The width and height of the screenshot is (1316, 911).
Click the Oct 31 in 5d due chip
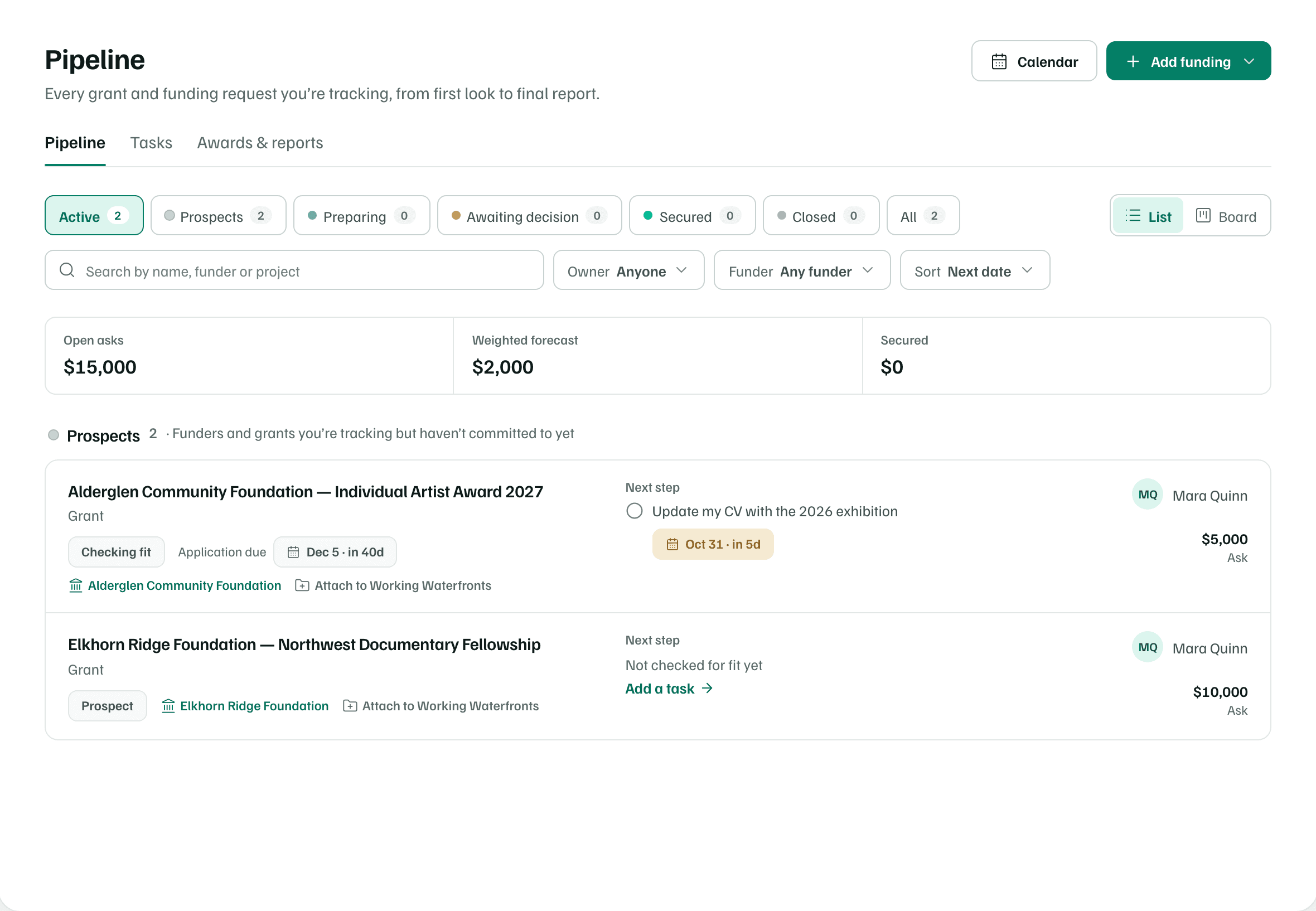(x=713, y=544)
